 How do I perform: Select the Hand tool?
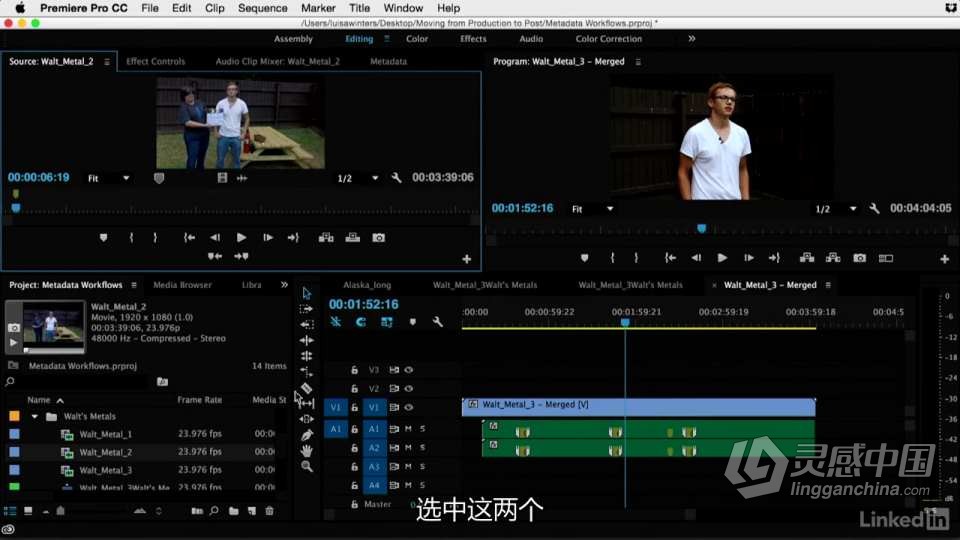click(x=307, y=451)
